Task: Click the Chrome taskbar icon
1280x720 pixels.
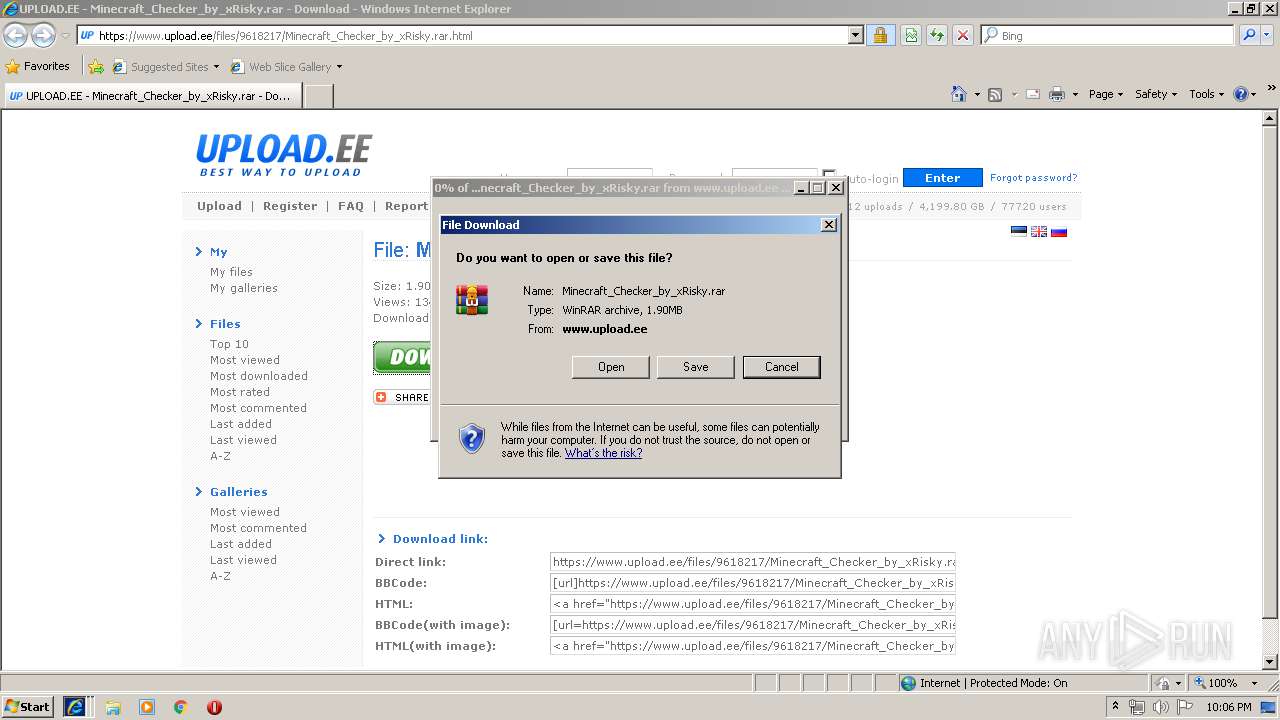Action: pos(180,707)
